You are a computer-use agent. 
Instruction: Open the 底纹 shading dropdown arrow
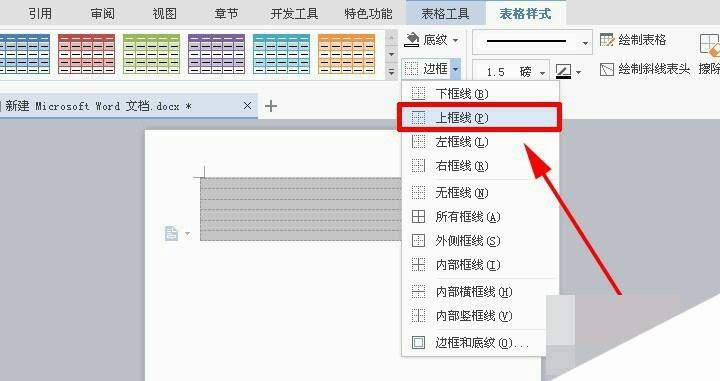pos(455,40)
